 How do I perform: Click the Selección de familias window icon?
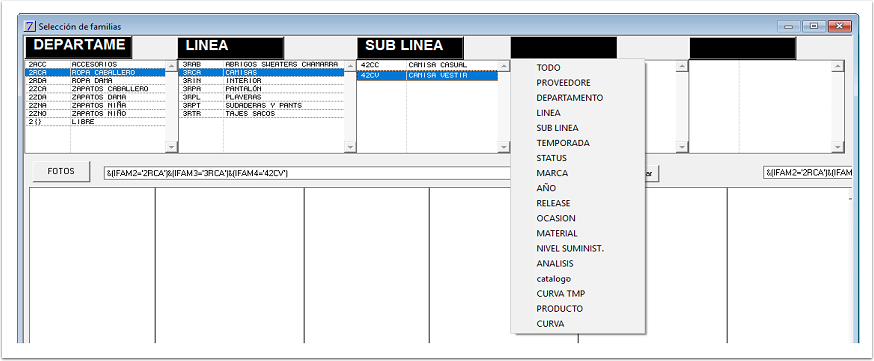(30, 26)
